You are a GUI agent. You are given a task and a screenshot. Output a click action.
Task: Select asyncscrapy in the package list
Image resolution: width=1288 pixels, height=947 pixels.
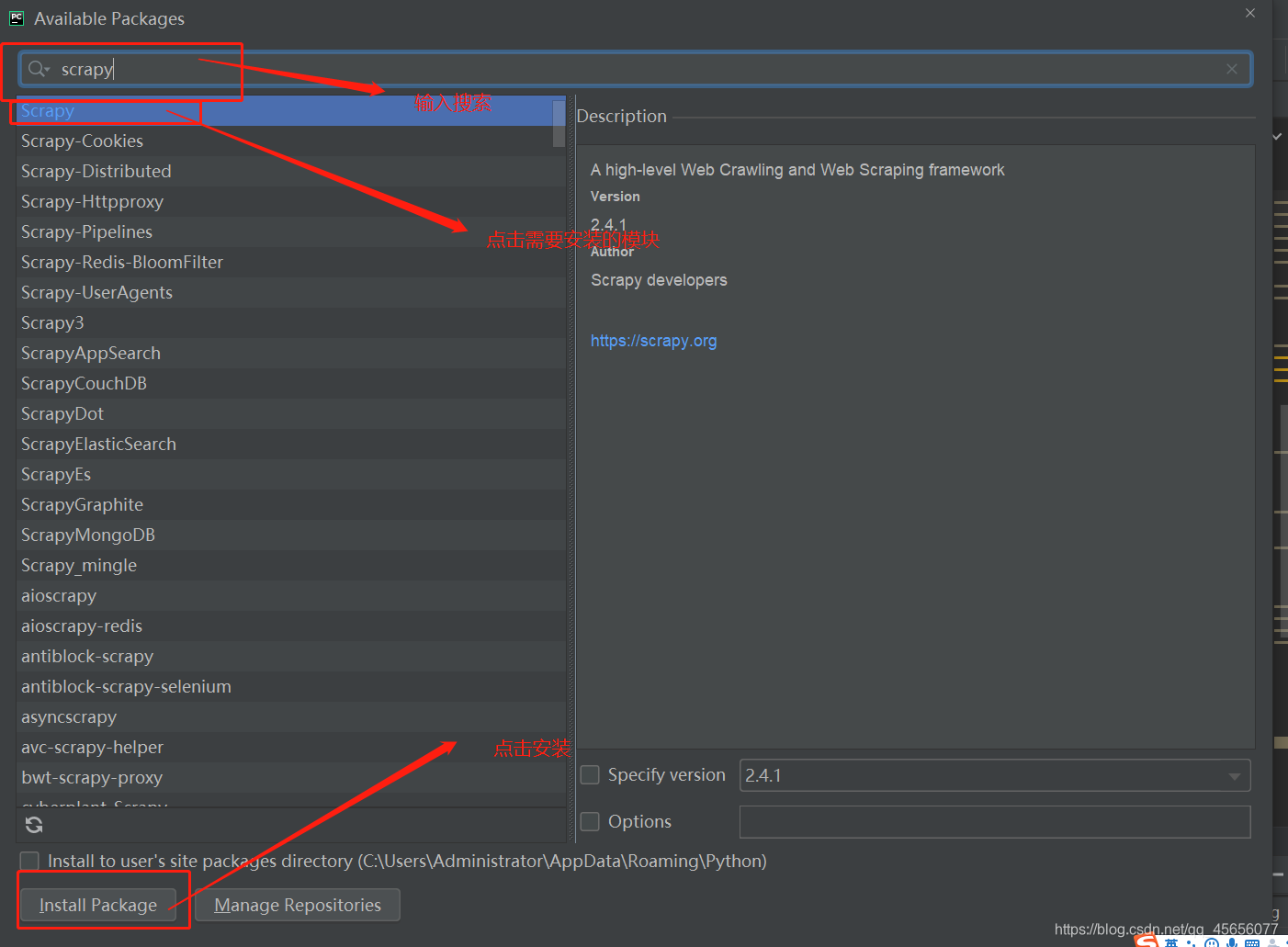(290, 716)
